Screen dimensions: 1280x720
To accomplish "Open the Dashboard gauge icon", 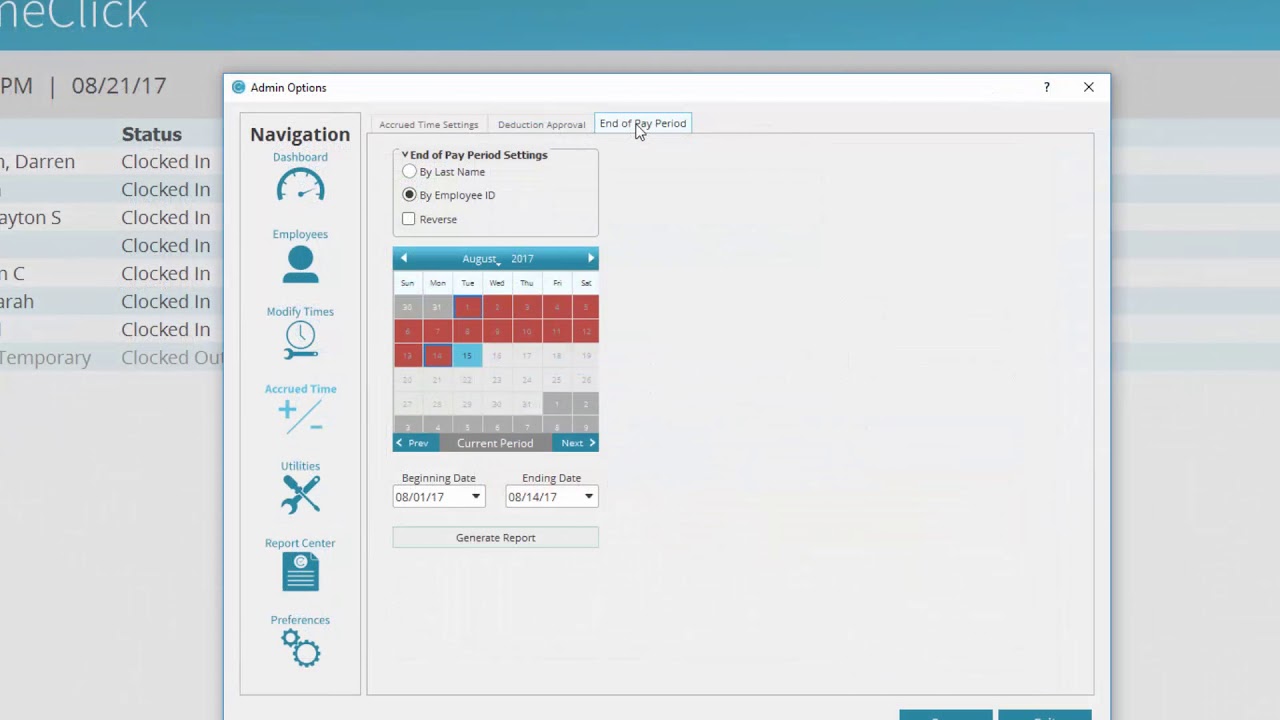I will pyautogui.click(x=300, y=185).
